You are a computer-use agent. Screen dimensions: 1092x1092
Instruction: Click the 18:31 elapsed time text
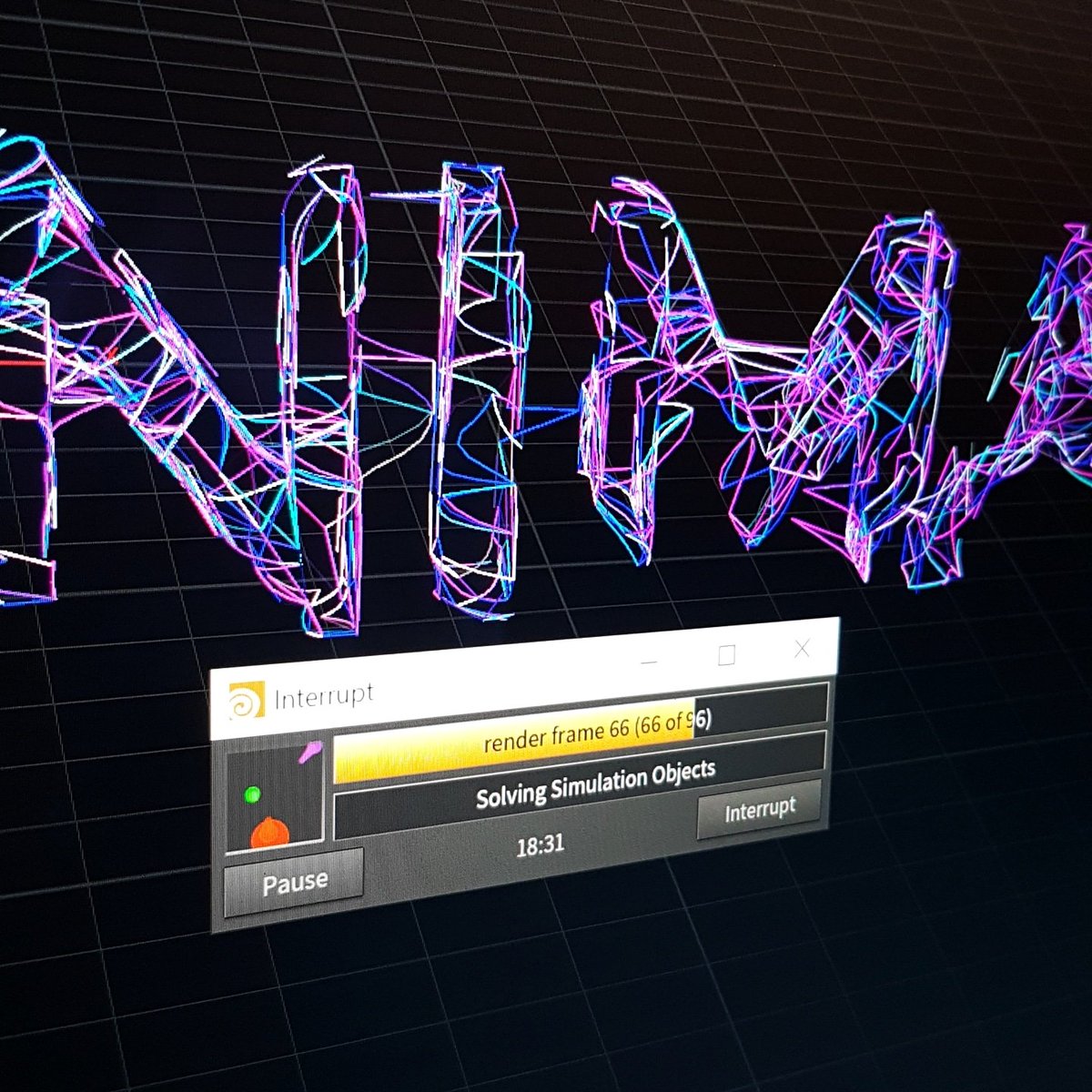tap(541, 846)
